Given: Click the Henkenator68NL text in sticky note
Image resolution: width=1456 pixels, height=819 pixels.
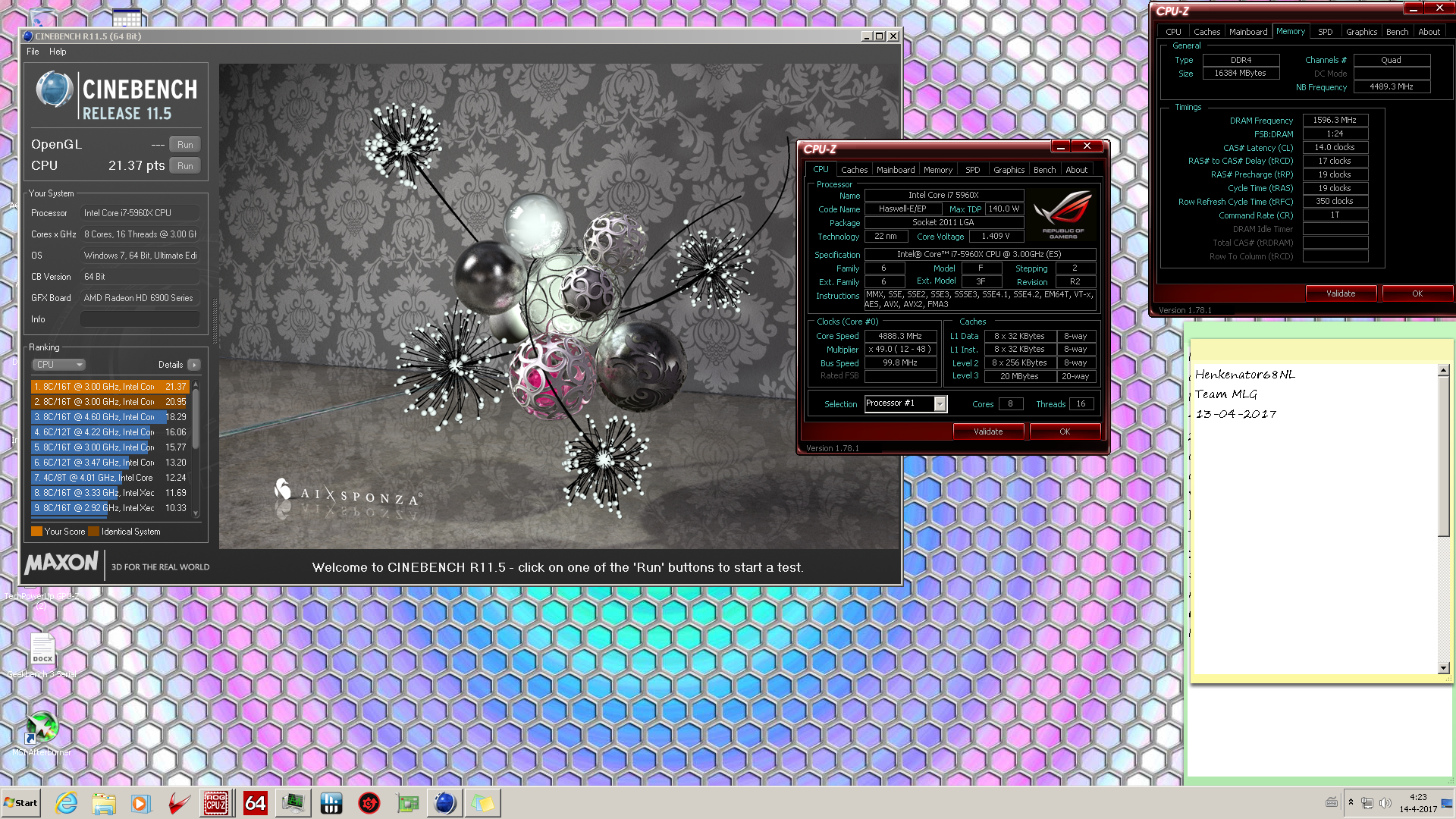Looking at the screenshot, I should point(1245,375).
